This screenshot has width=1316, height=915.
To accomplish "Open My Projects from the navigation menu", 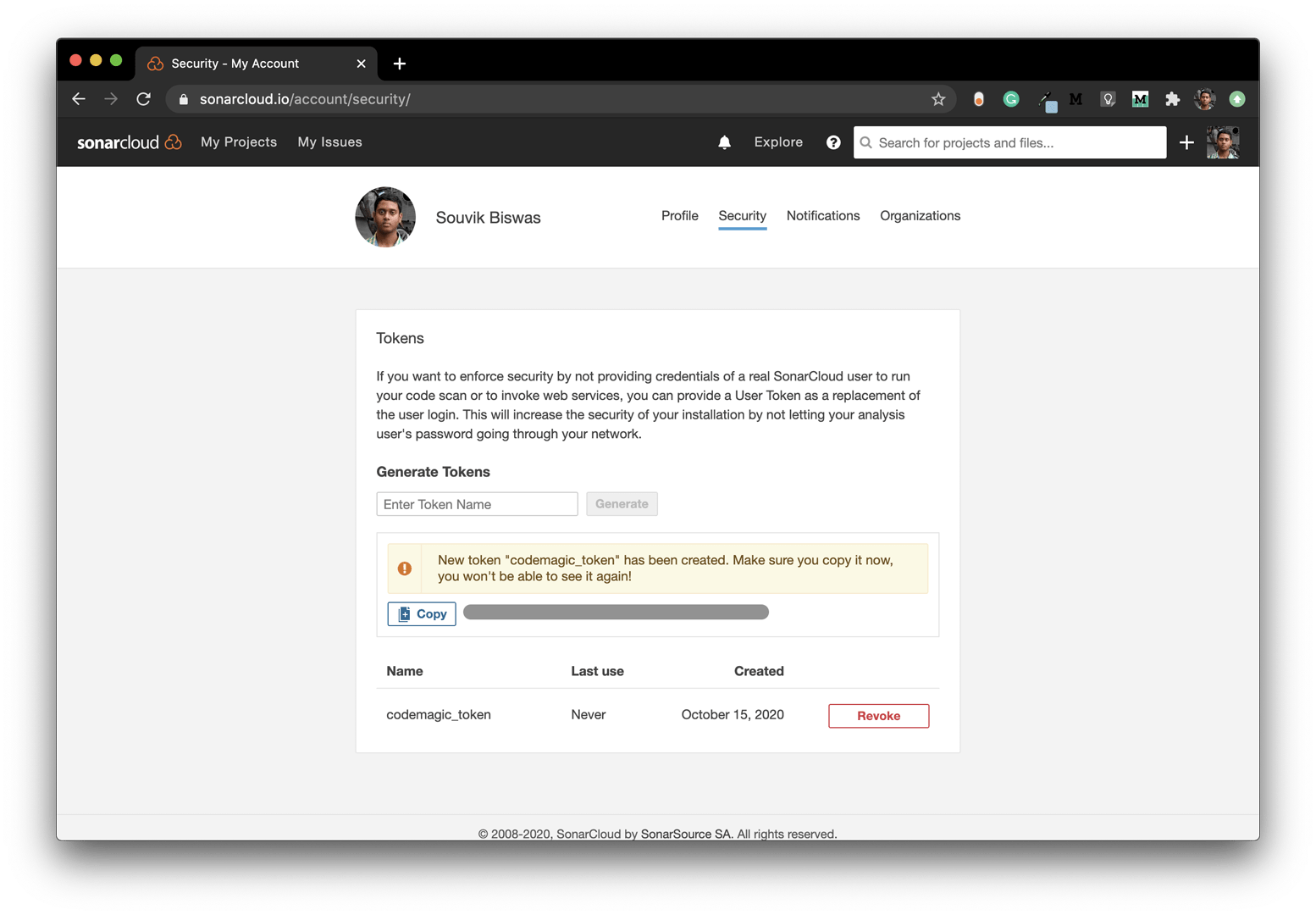I will [239, 141].
